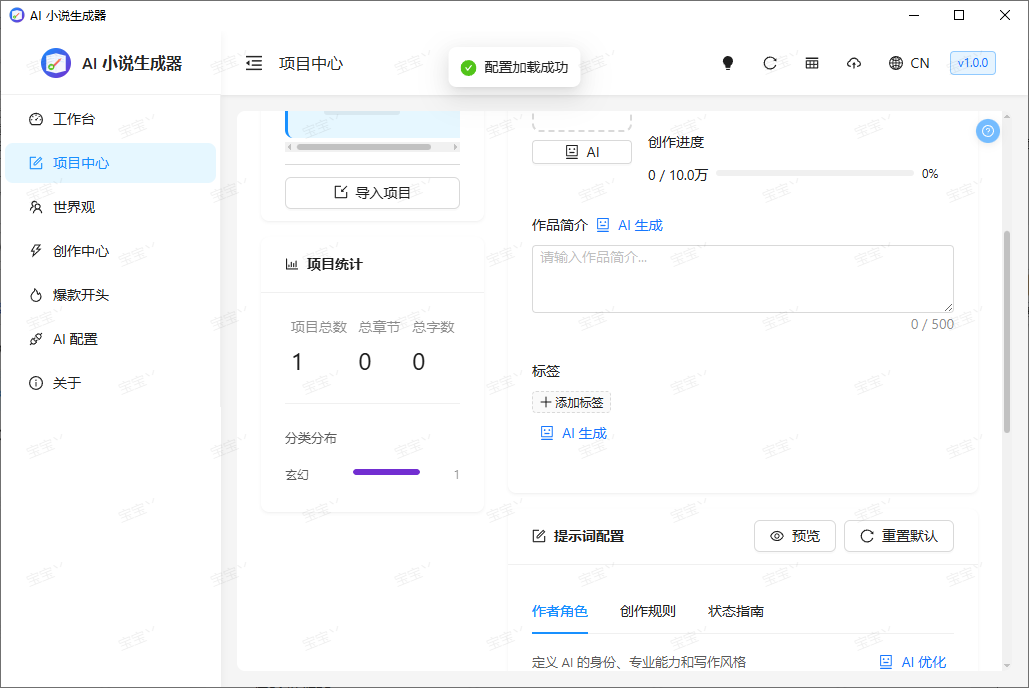
Task: Open the floating help question-mark icon
Action: (987, 131)
